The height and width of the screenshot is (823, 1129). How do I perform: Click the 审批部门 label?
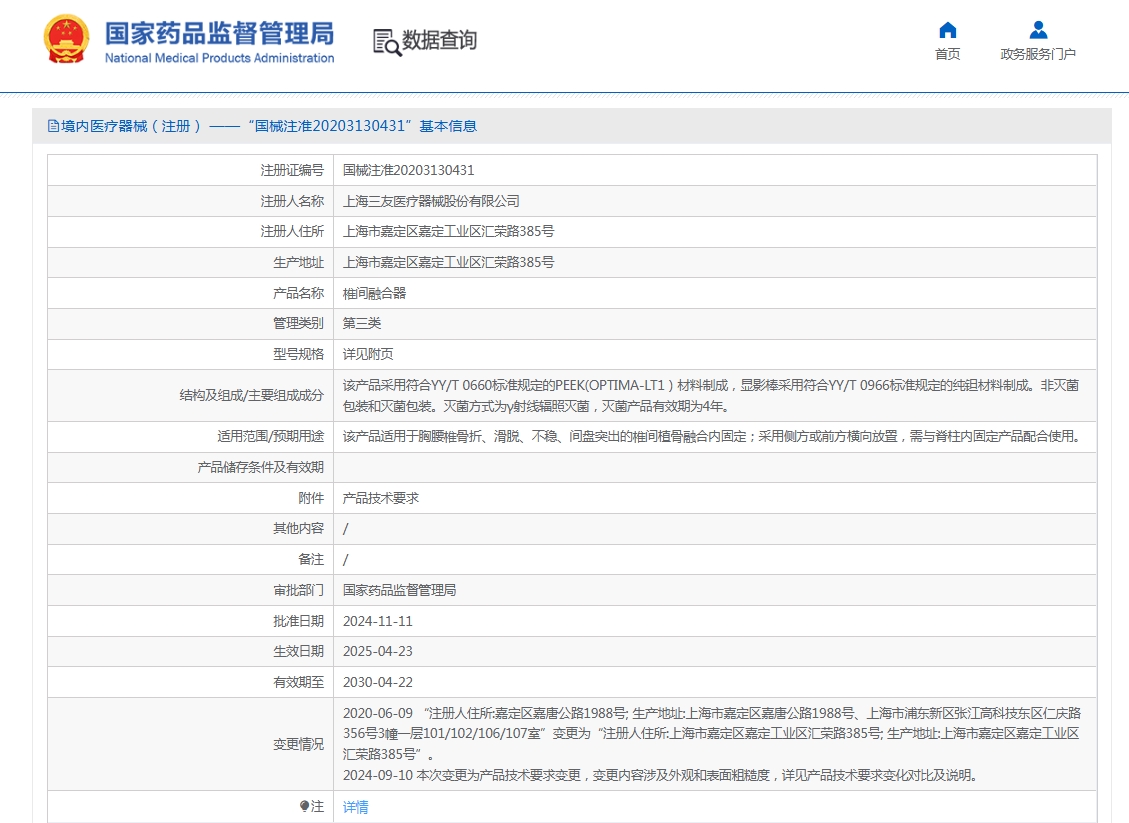[x=299, y=590]
